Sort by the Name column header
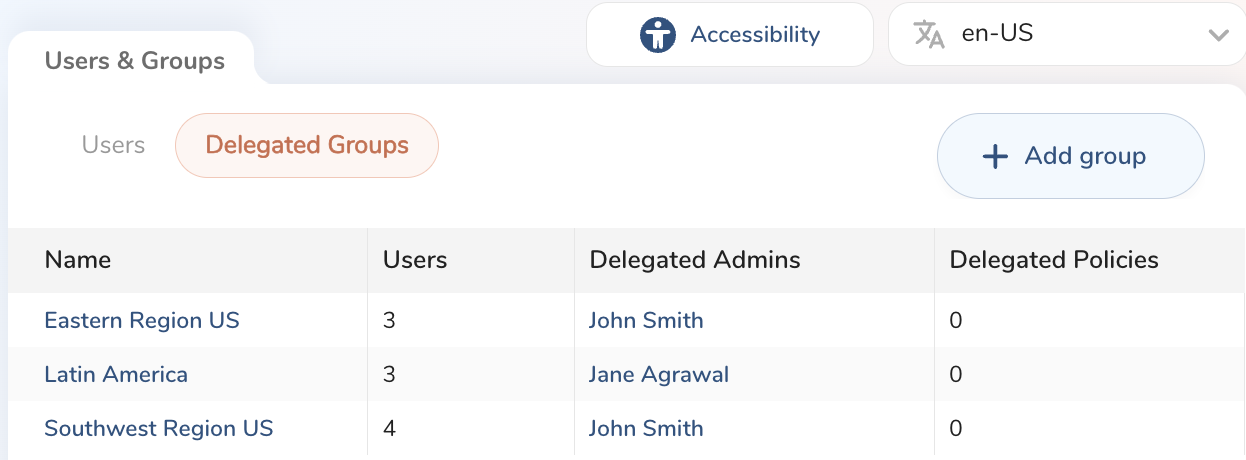Screen dimensions: 1246x460 tap(78, 260)
